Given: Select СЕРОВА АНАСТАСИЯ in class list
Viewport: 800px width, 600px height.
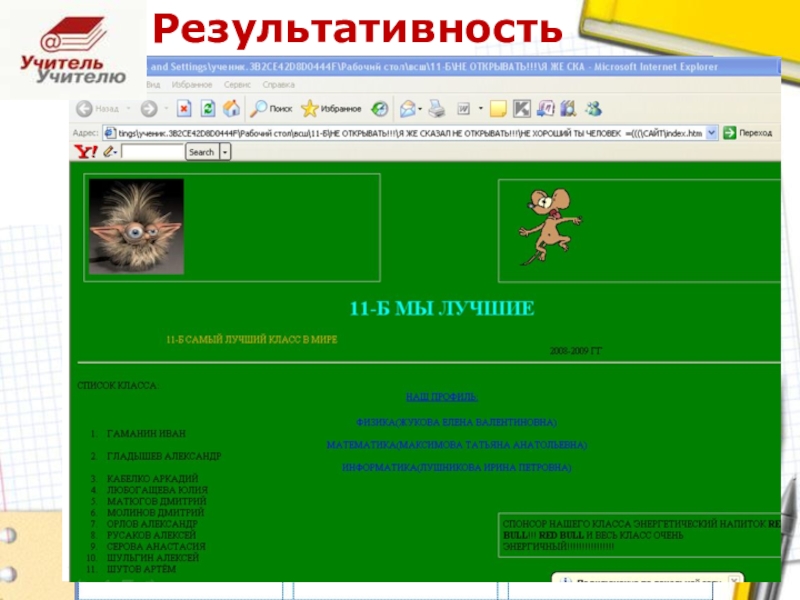Looking at the screenshot, I should (x=156, y=546).
